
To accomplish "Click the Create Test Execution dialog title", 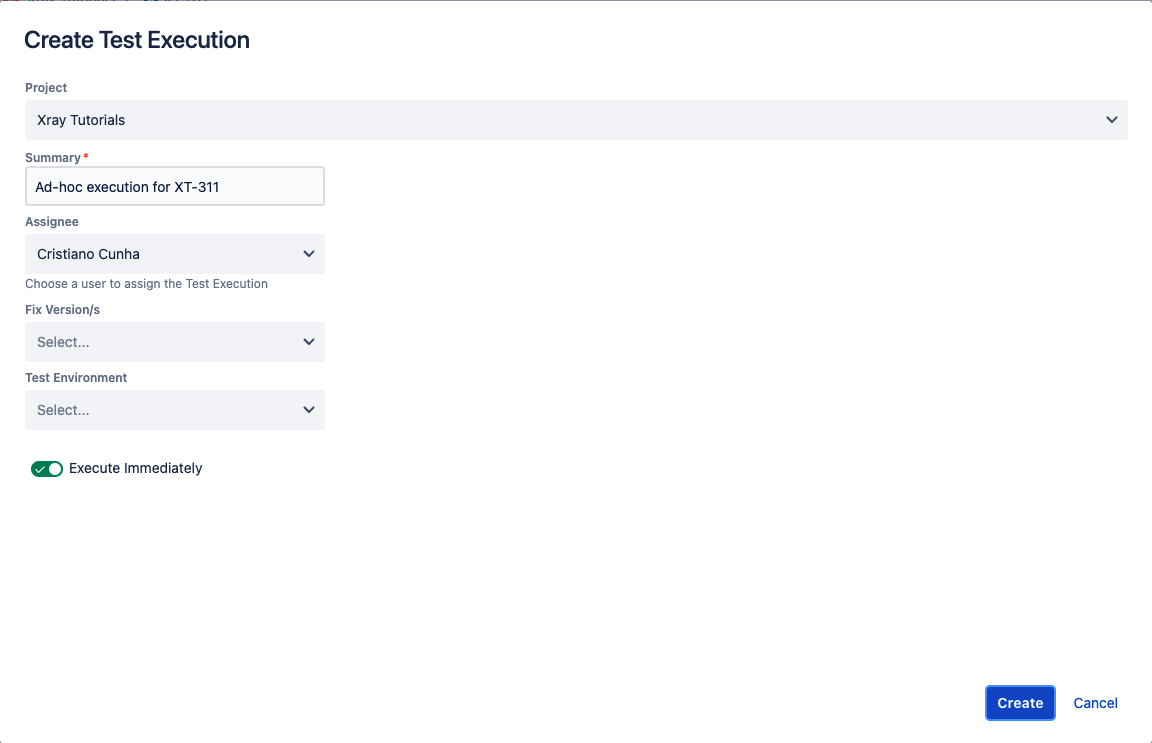I will pos(137,40).
